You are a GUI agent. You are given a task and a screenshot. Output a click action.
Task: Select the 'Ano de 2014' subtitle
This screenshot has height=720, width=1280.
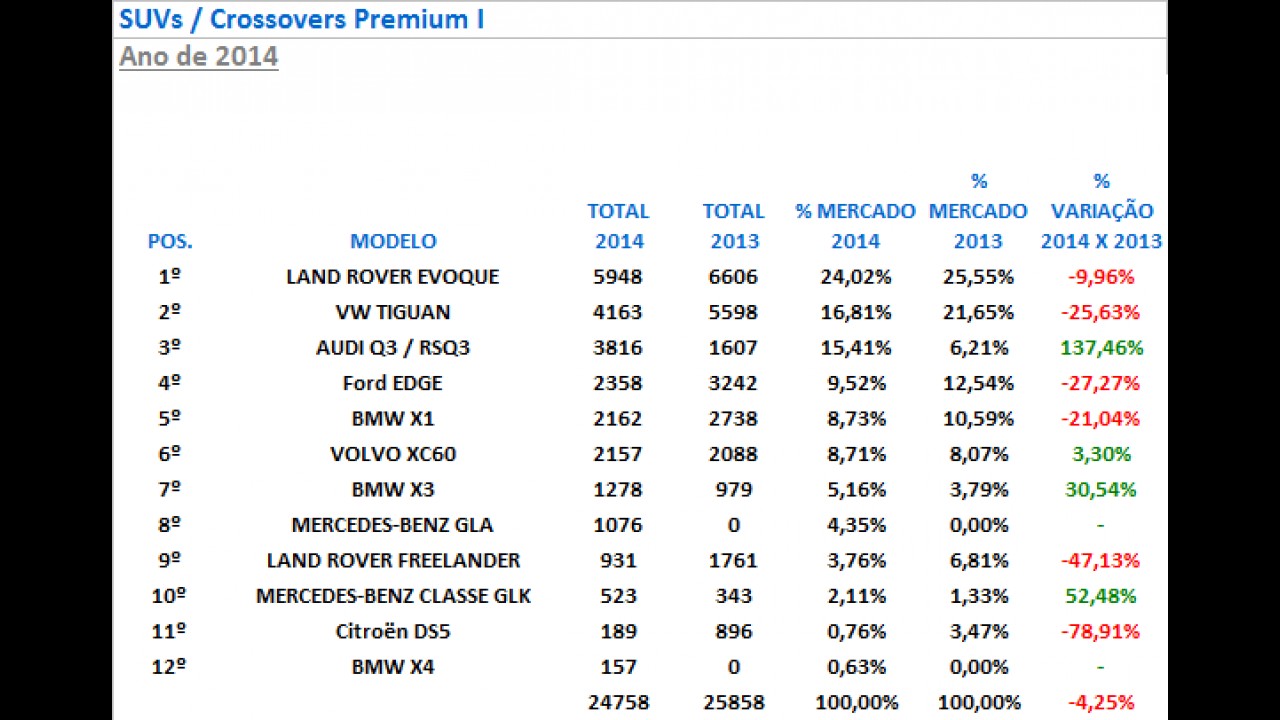point(198,56)
